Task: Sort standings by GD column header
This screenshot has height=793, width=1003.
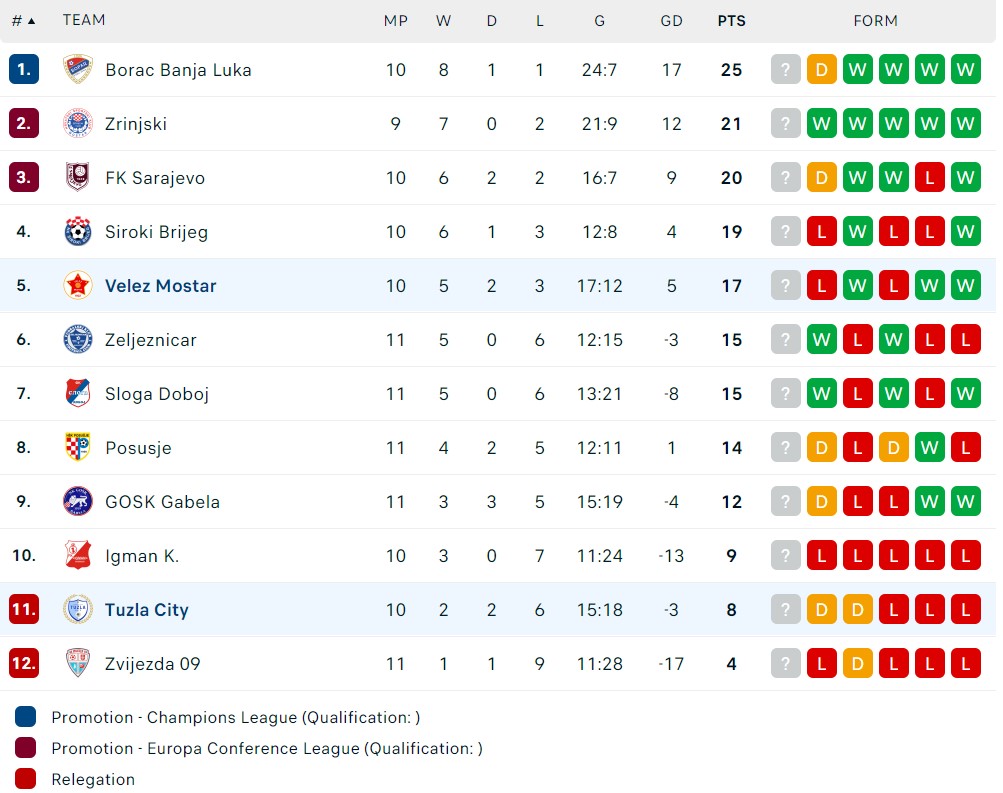Action: coord(671,20)
